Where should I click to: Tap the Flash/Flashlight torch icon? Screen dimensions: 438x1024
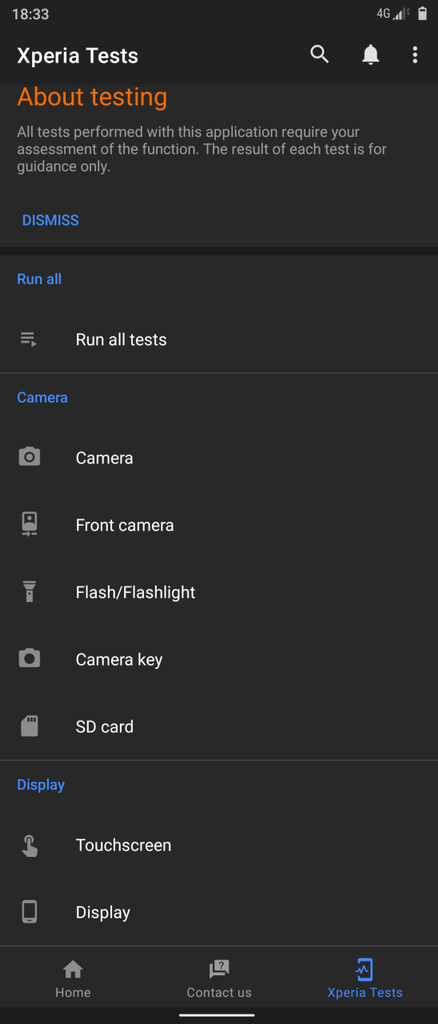point(29,592)
